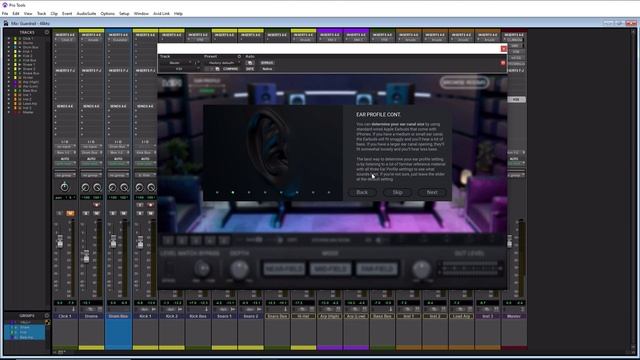Click the Drums channel volume fader
The width and height of the screenshot is (640, 360).
[87, 256]
